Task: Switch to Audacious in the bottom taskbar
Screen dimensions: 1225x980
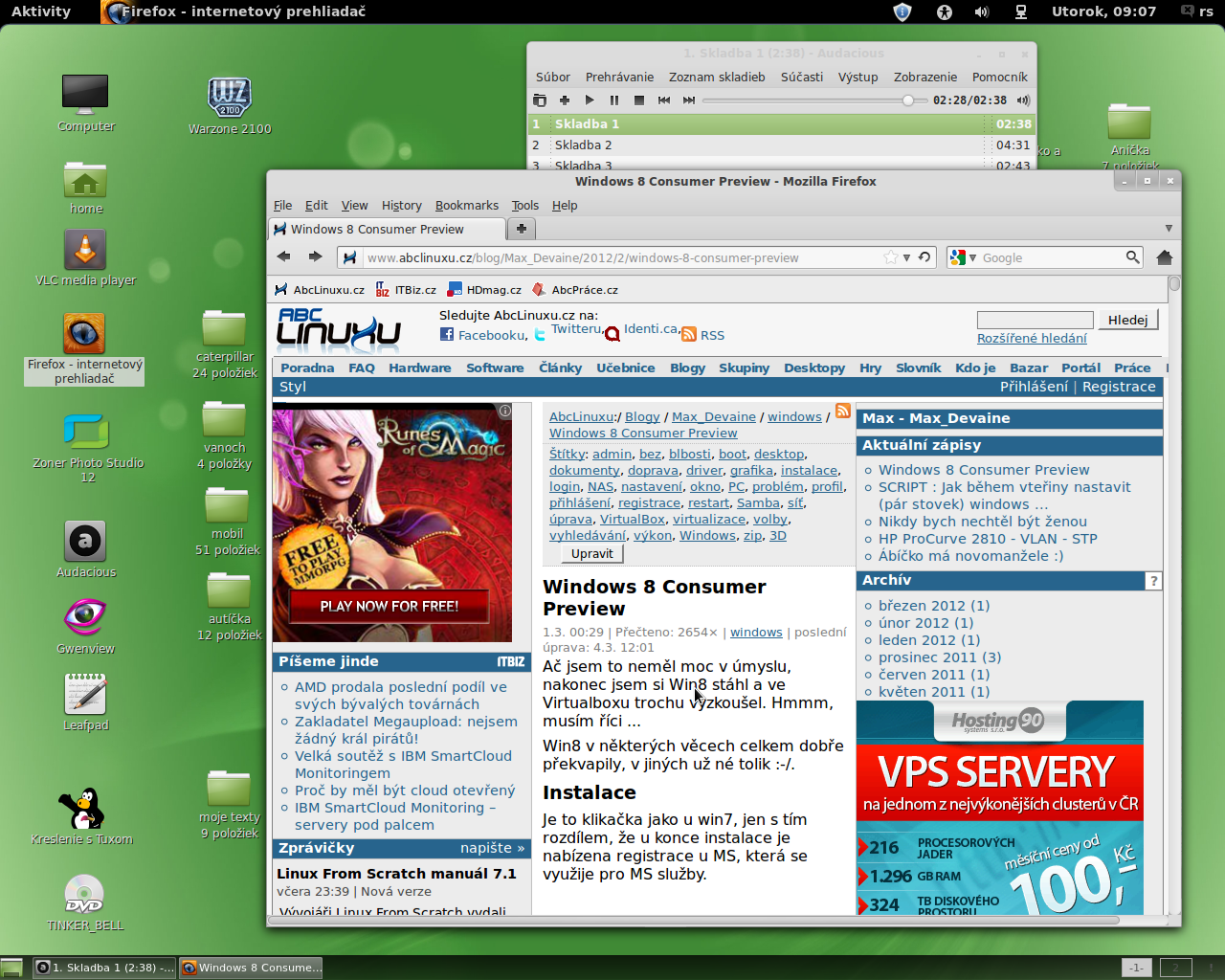Action: pos(104,968)
